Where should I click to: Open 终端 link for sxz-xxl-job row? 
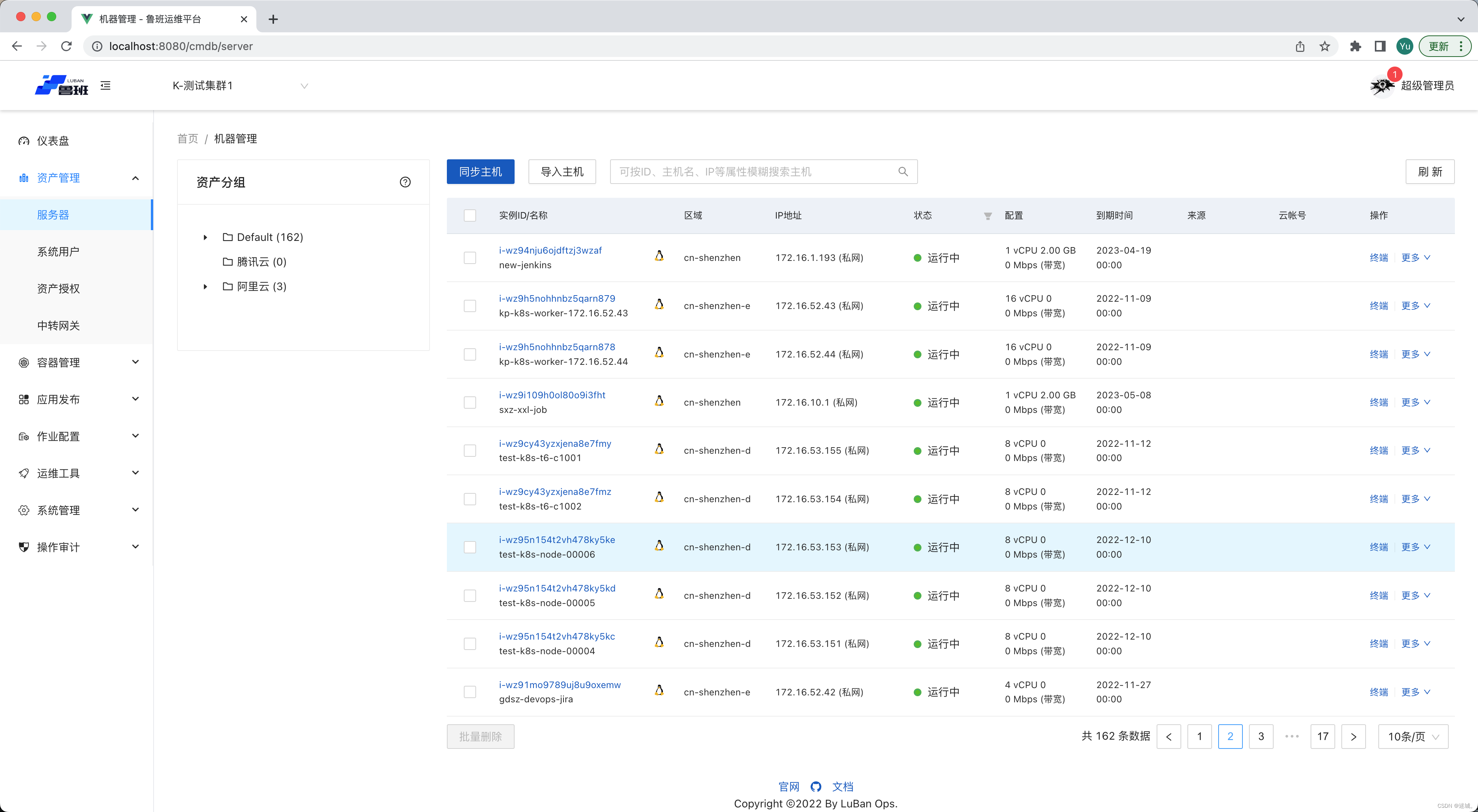point(1378,402)
